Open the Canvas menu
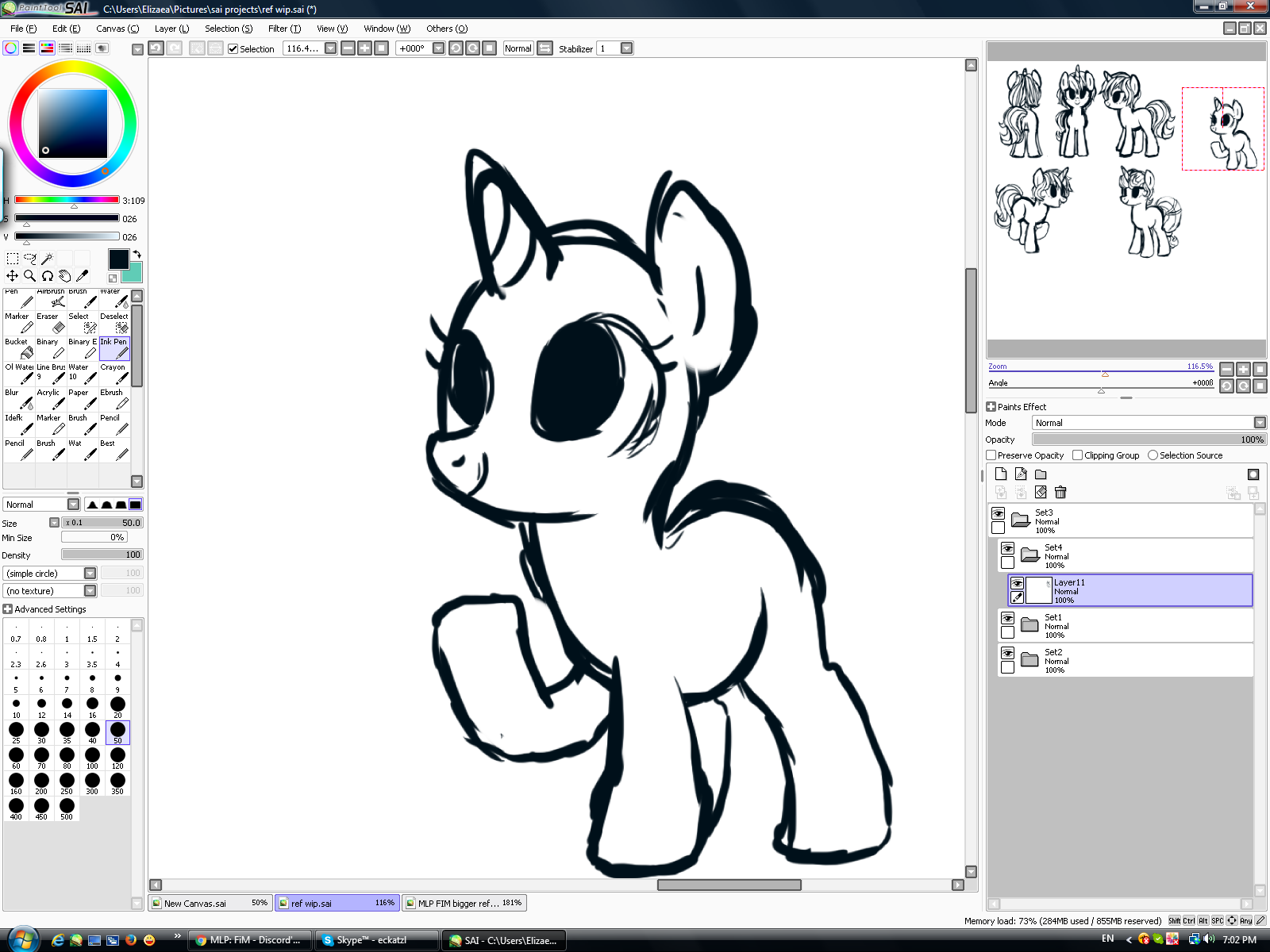This screenshot has height=952, width=1270. (117, 29)
